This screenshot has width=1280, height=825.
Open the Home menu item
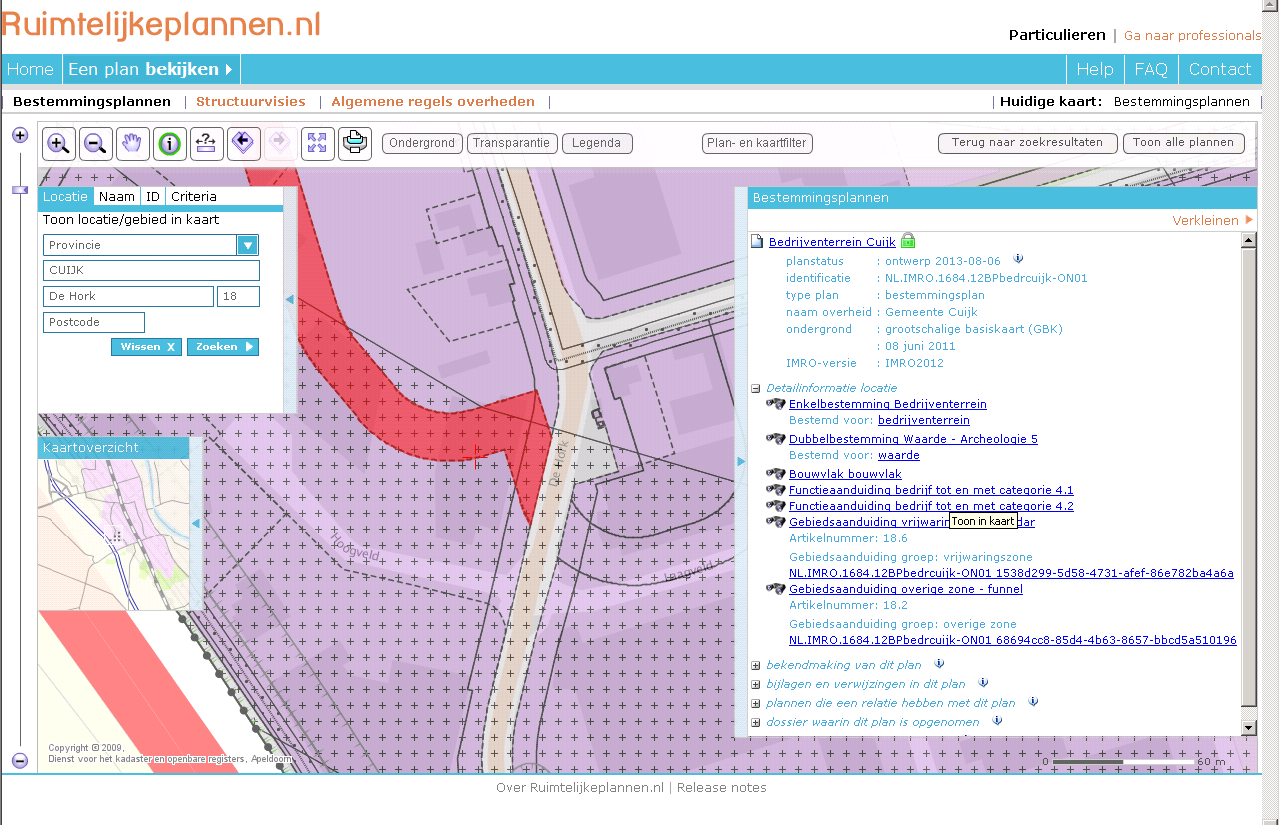30,69
